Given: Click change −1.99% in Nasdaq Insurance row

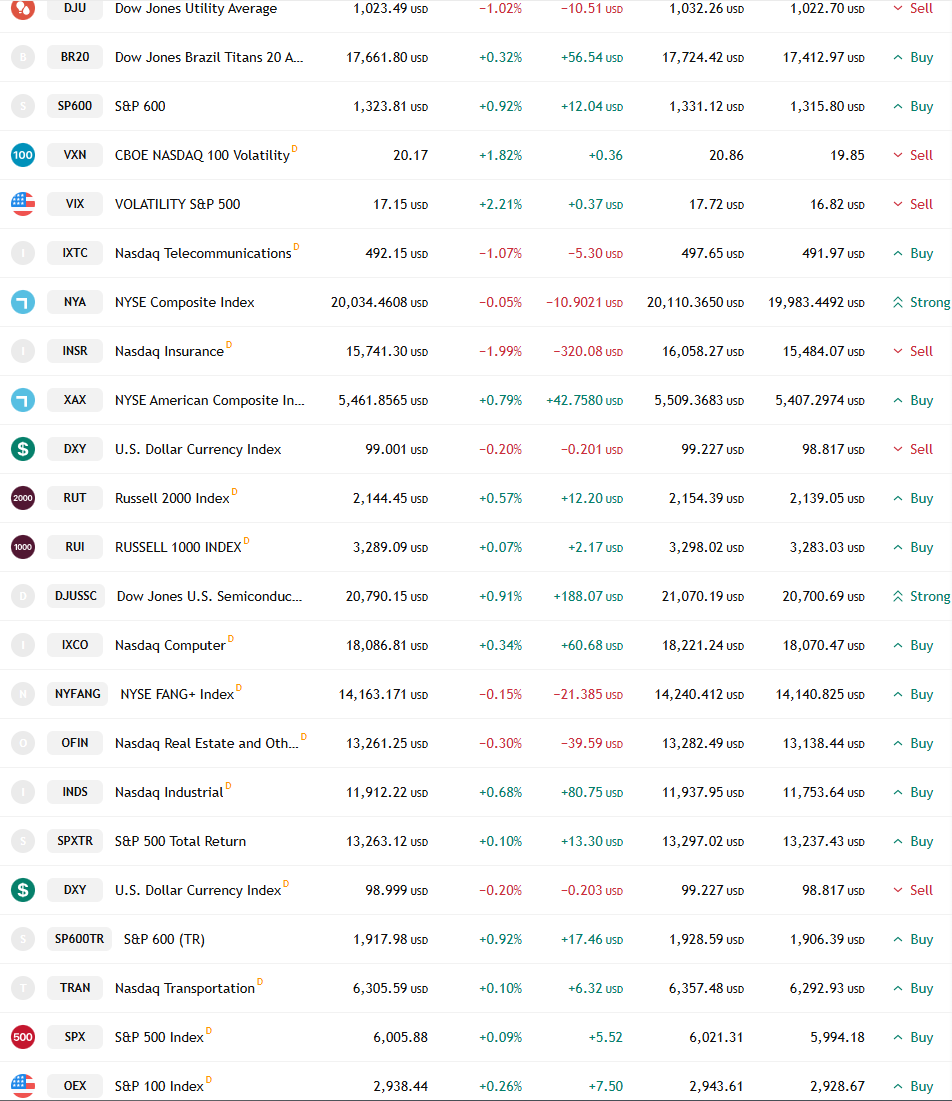Looking at the screenshot, I should [501, 351].
